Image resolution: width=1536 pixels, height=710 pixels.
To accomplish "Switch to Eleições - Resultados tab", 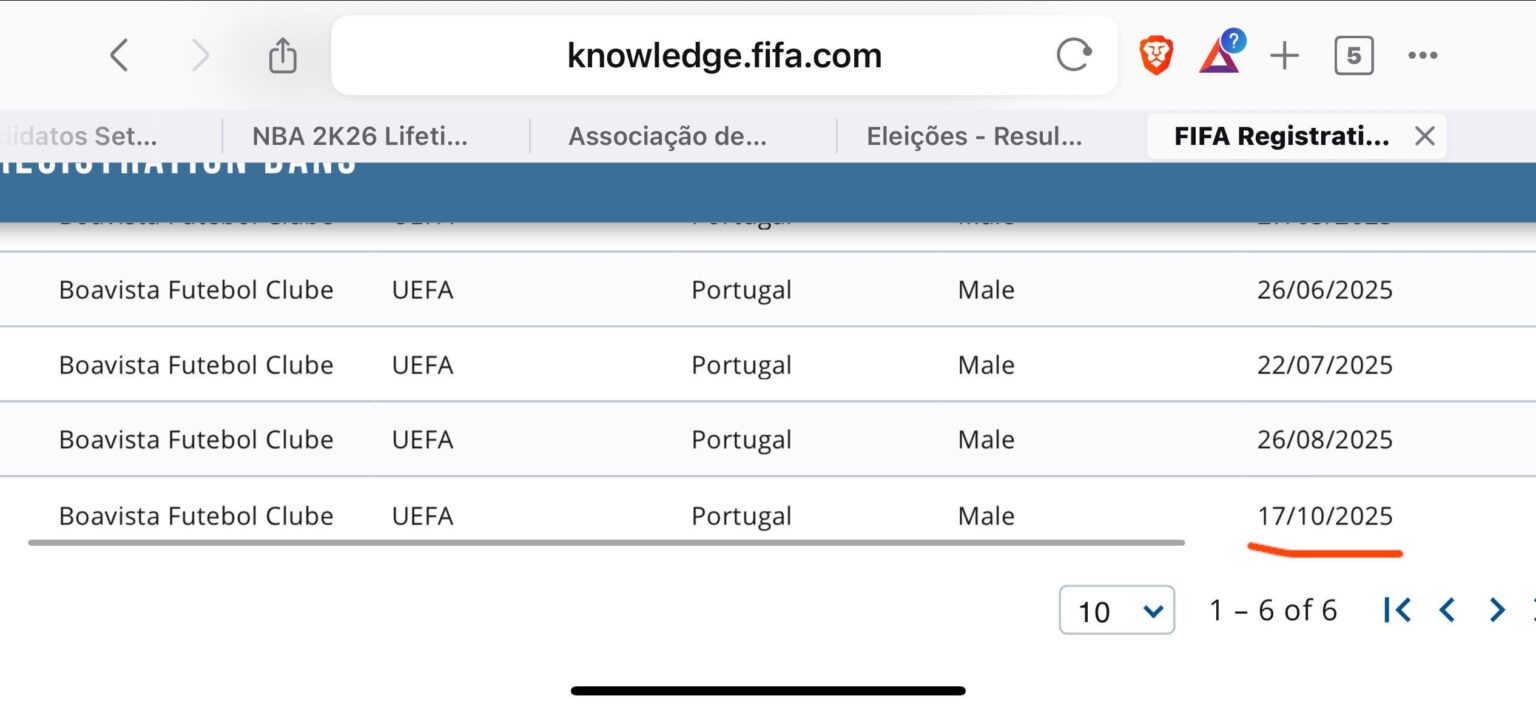I will 974,137.
